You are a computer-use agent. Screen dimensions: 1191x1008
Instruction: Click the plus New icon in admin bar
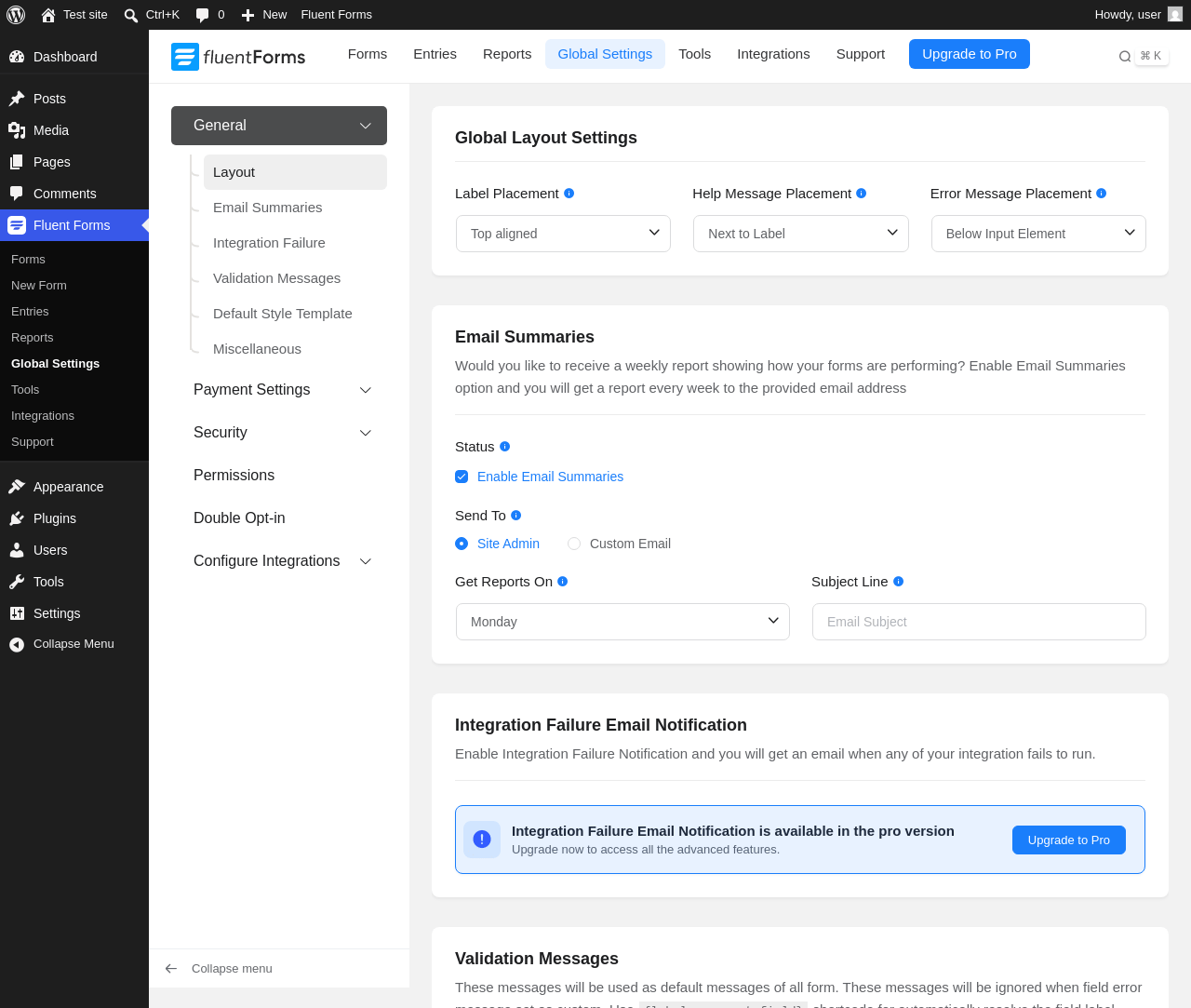point(248,15)
